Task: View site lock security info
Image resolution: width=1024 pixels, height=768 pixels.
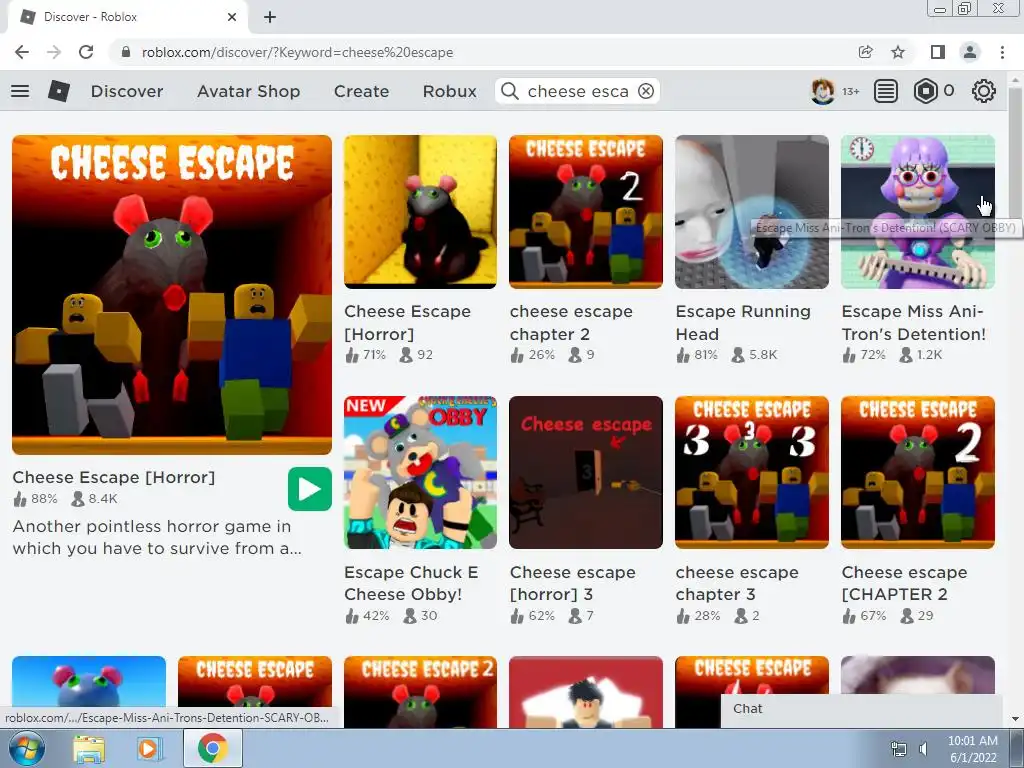Action: (126, 52)
